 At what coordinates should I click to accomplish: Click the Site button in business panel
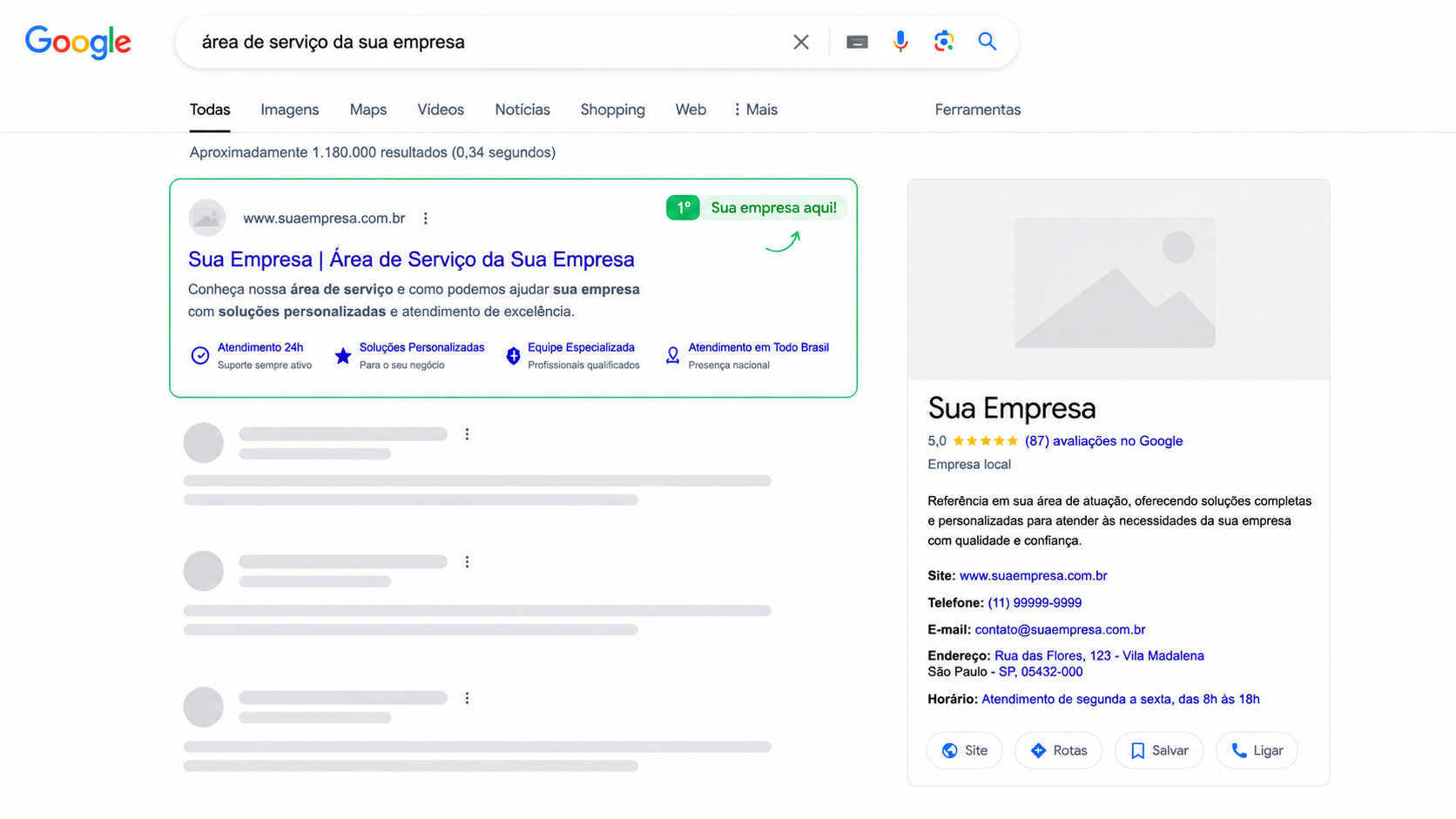pos(965,750)
